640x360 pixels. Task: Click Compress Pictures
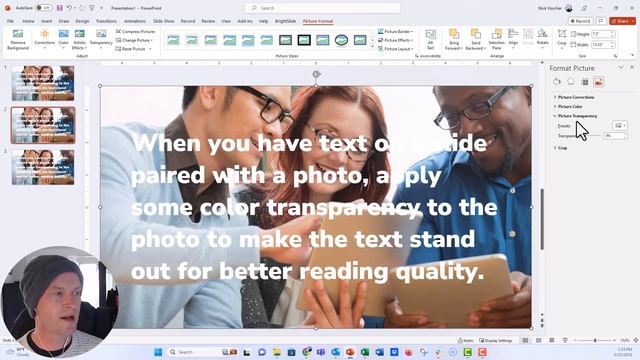click(x=136, y=31)
